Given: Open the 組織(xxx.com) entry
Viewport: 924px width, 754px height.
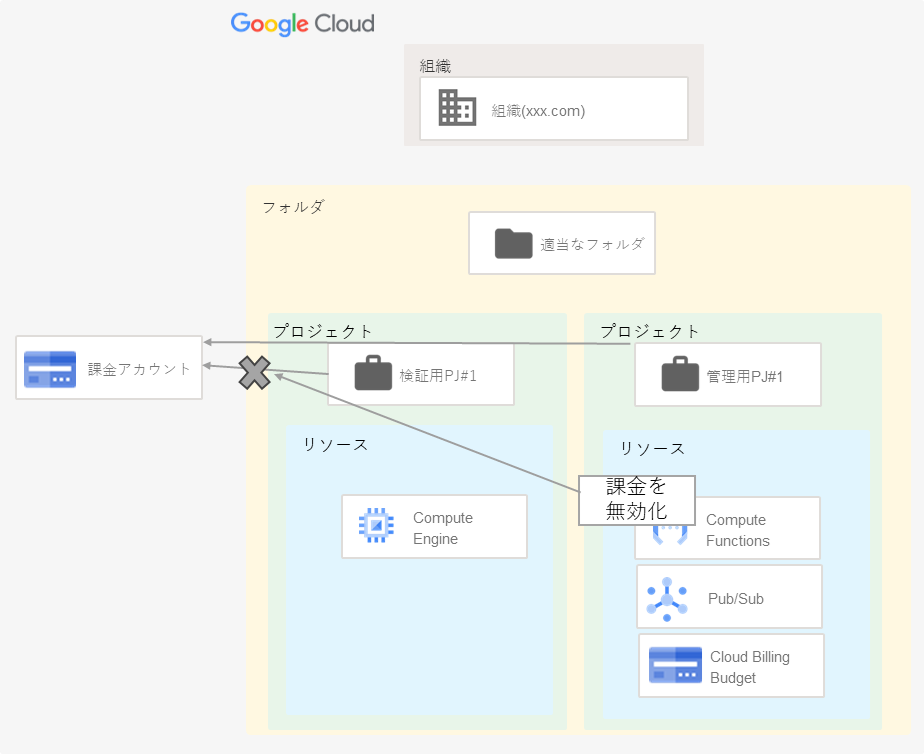Looking at the screenshot, I should coord(537,111).
